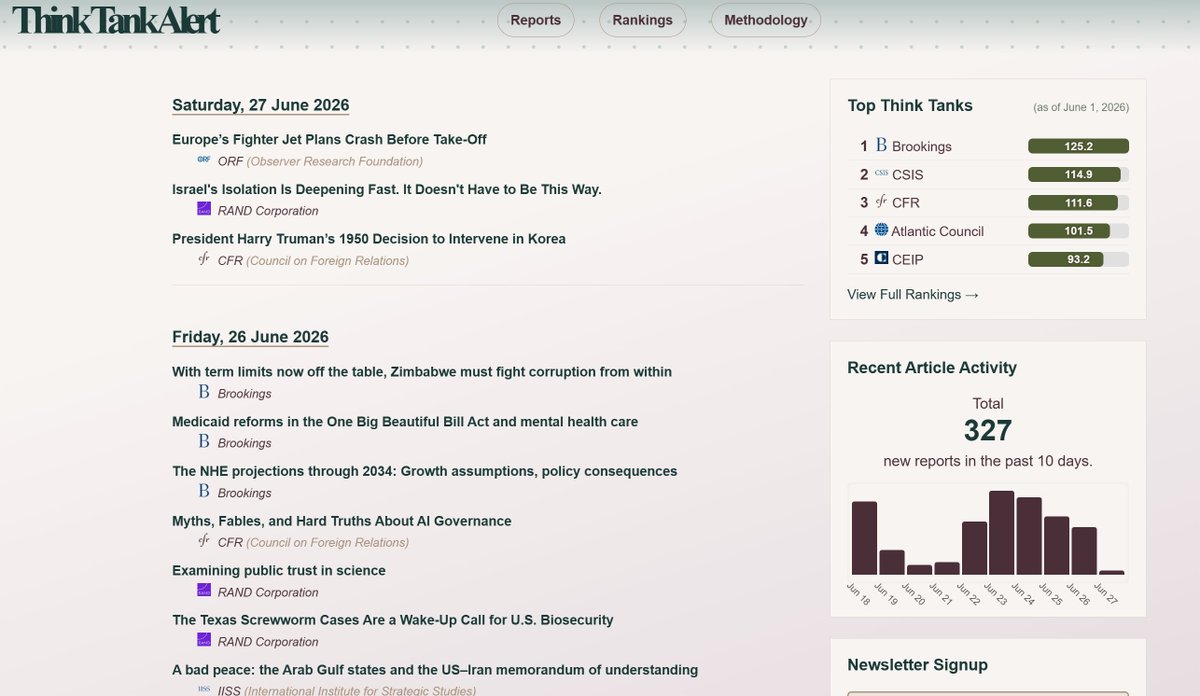Click the Jun 22 activity chart bar
The width and height of the screenshot is (1200, 696).
tap(975, 548)
